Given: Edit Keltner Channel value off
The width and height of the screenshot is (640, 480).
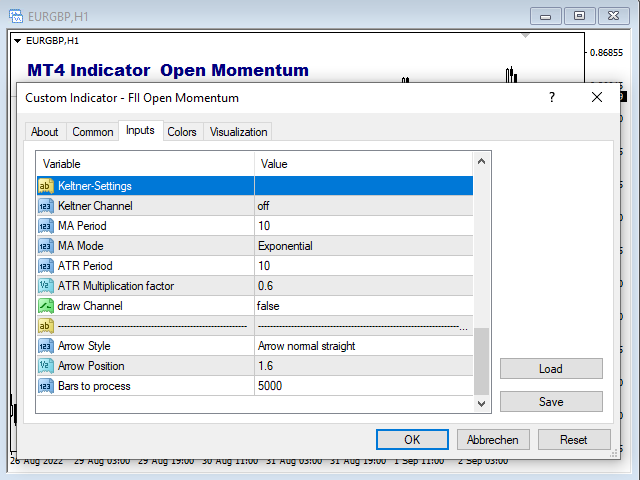Looking at the screenshot, I should (363, 206).
